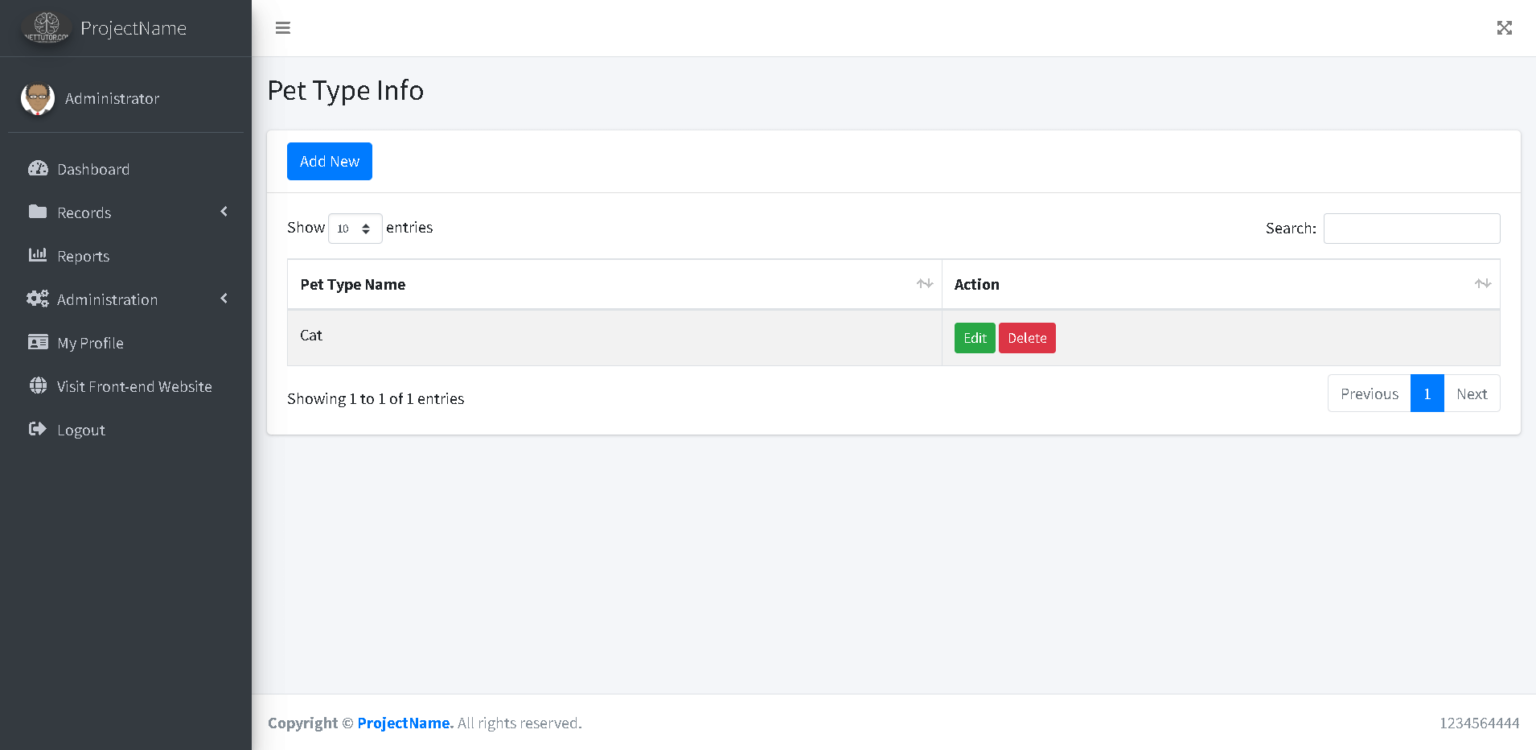Toggle sorting on the Pet Type Name column

click(x=922, y=283)
